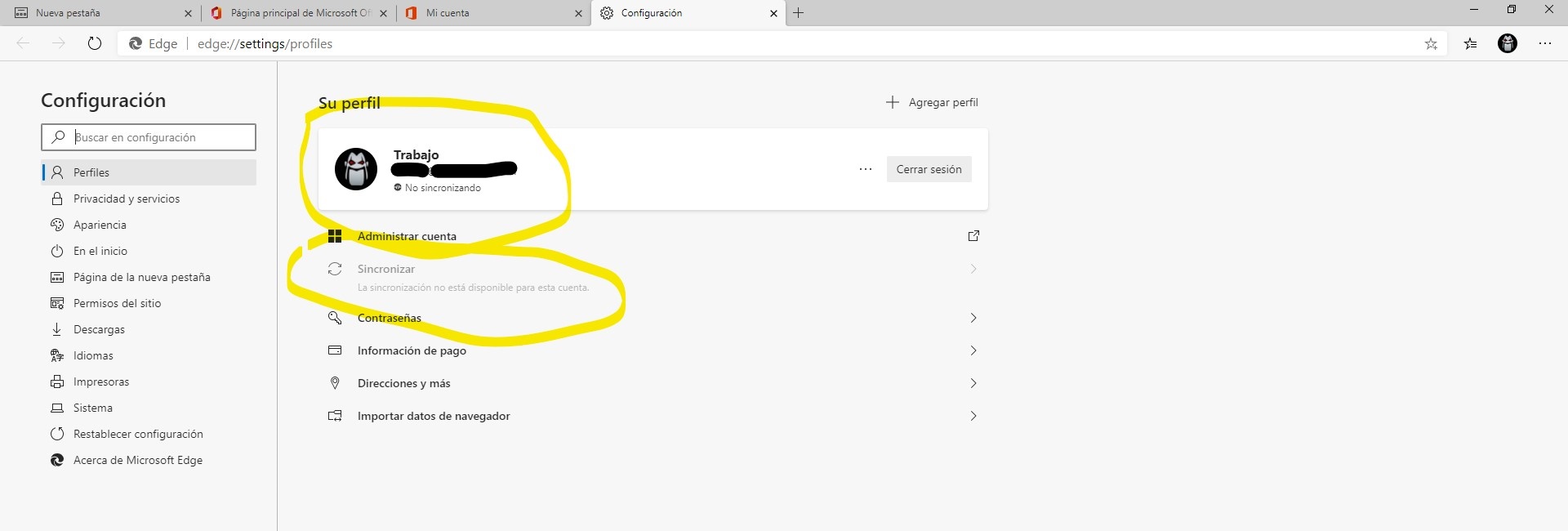1568x531 pixels.
Task: Open more options dots for Trabajo profile
Action: click(x=866, y=169)
